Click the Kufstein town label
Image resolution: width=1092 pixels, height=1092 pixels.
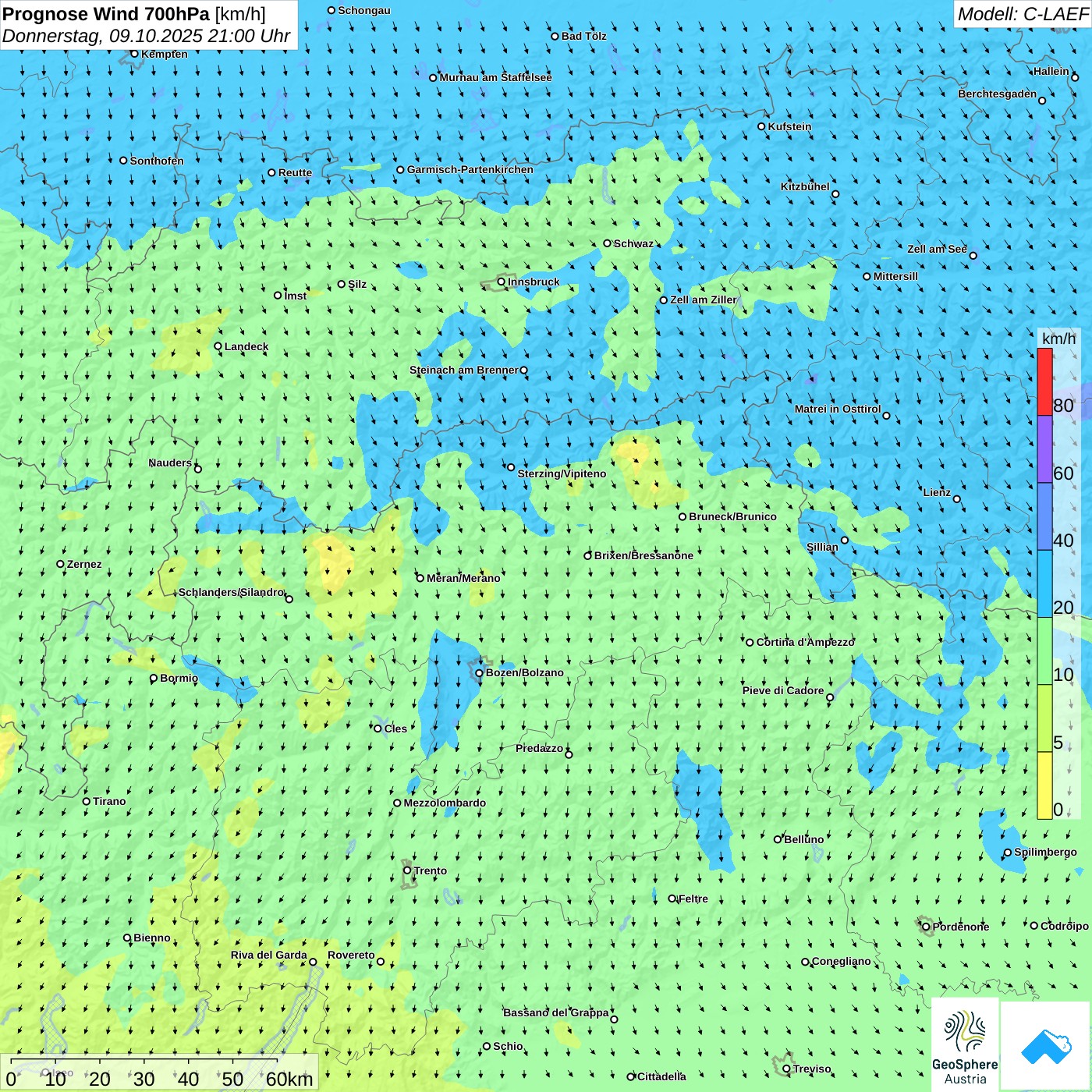(x=789, y=126)
